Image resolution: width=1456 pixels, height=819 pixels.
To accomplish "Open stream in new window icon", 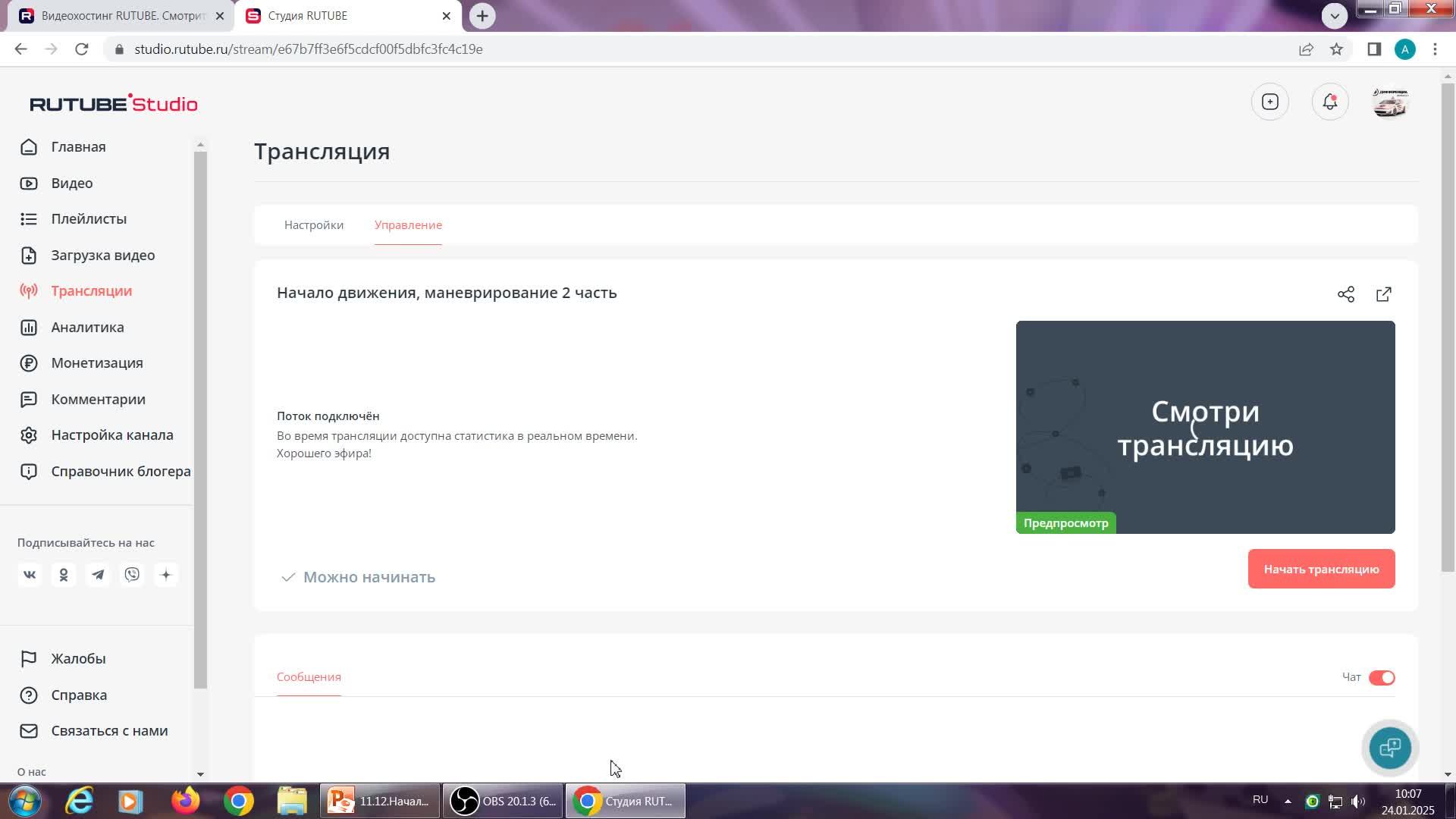I will (x=1384, y=294).
